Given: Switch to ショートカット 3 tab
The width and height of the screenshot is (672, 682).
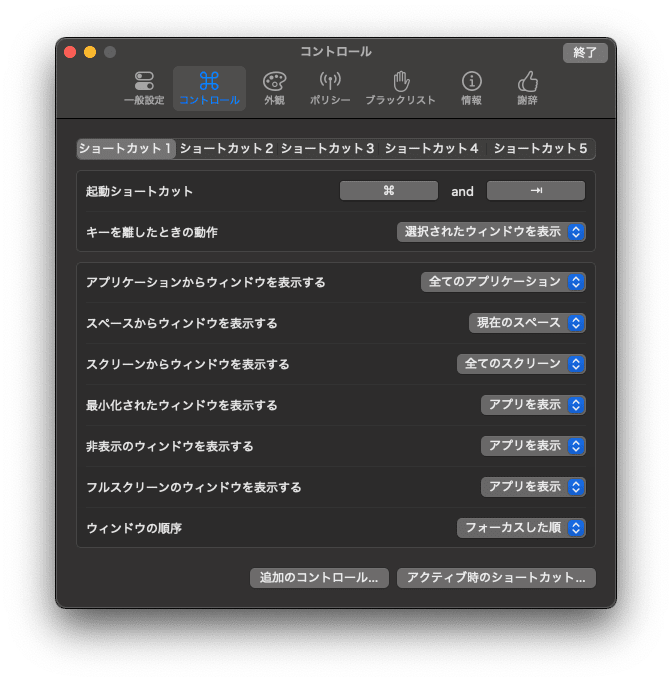Looking at the screenshot, I should tap(328, 149).
